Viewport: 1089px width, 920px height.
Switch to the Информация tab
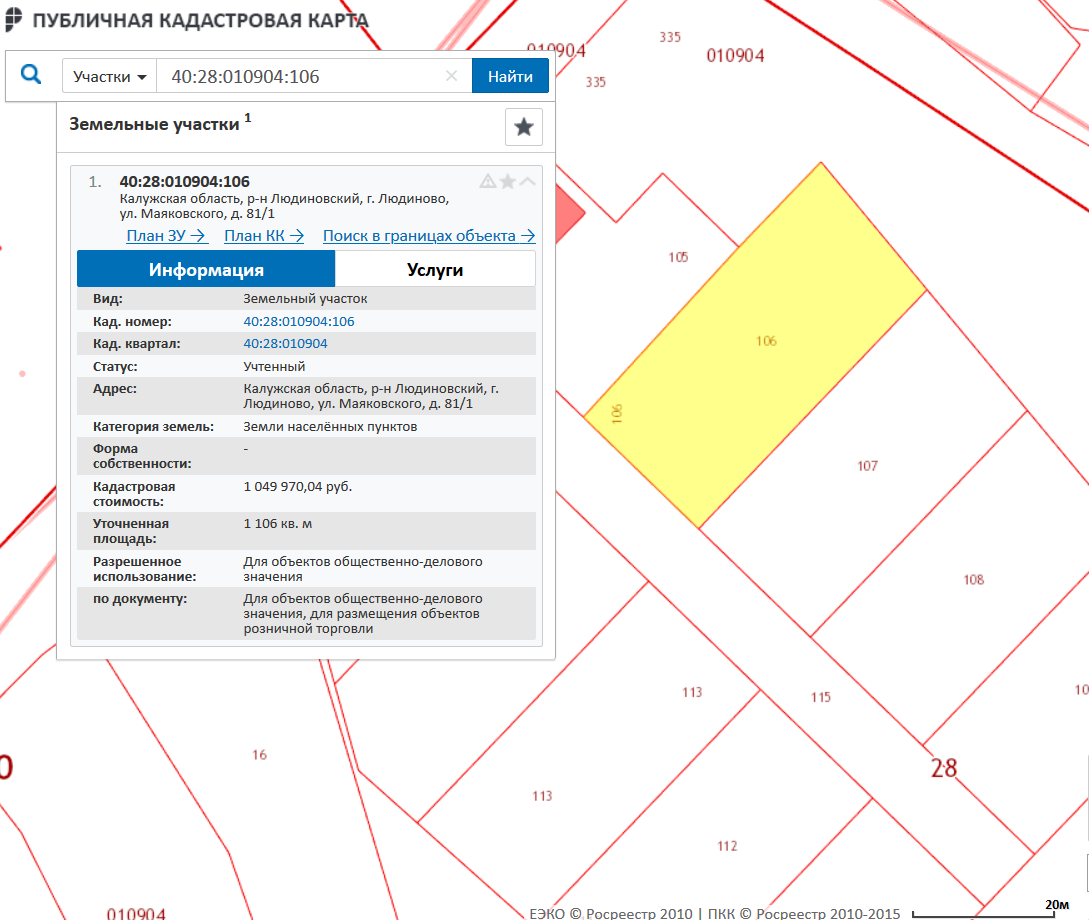point(206,270)
